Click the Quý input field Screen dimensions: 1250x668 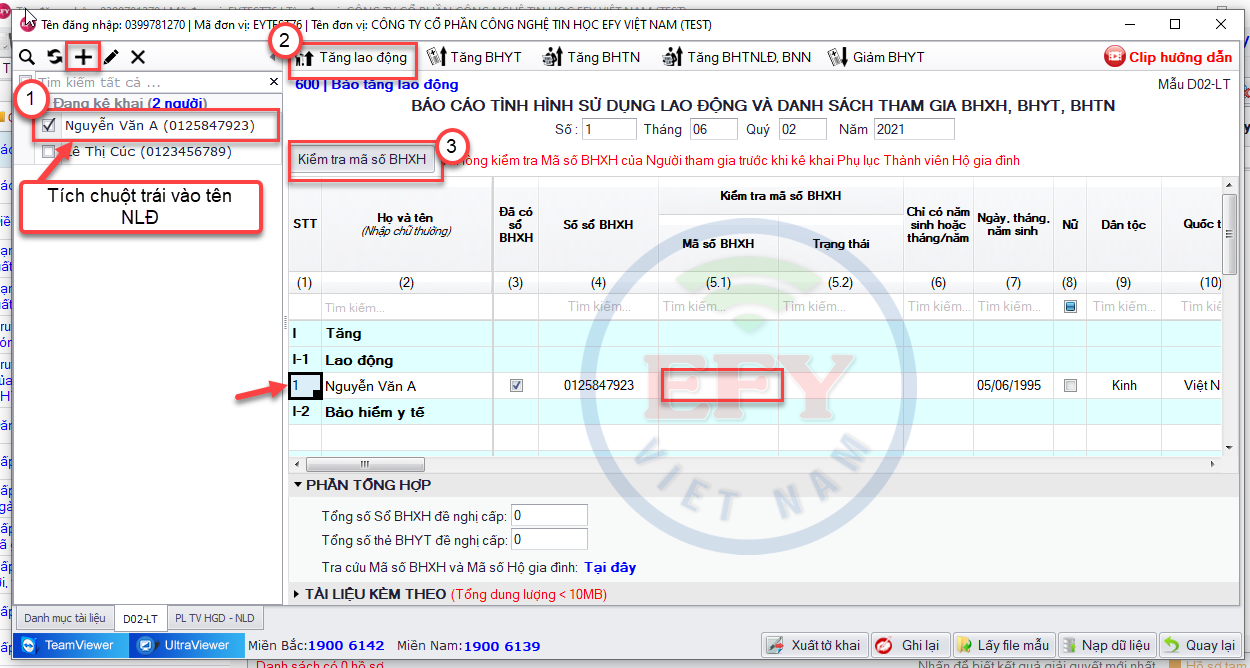click(803, 129)
